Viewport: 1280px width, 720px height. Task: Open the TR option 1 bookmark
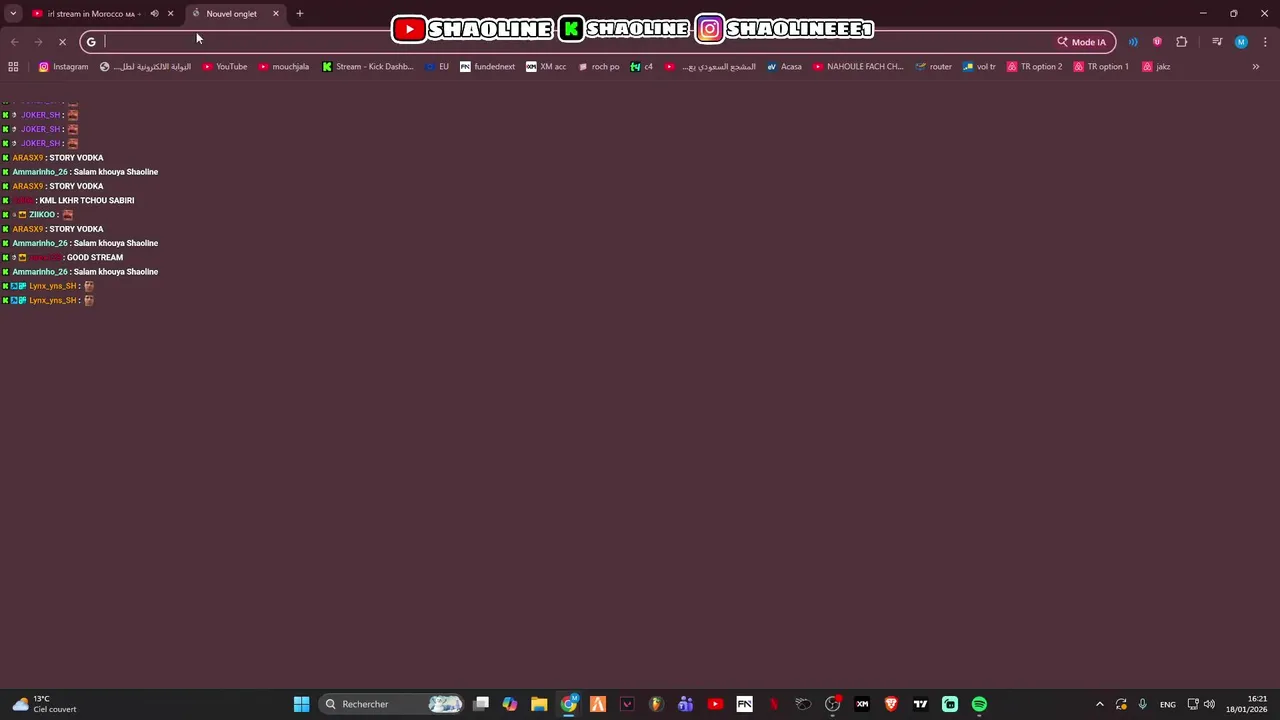click(1100, 67)
